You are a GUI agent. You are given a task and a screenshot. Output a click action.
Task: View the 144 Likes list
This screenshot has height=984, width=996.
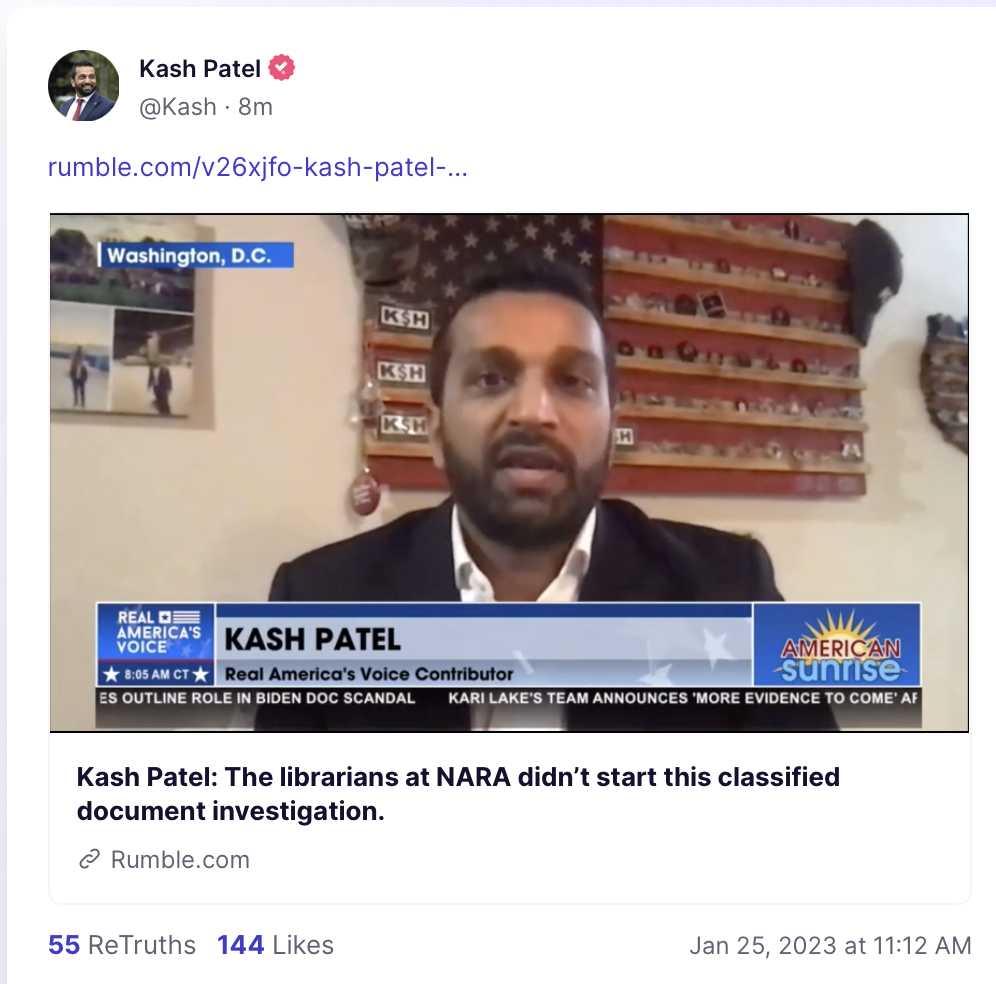275,945
